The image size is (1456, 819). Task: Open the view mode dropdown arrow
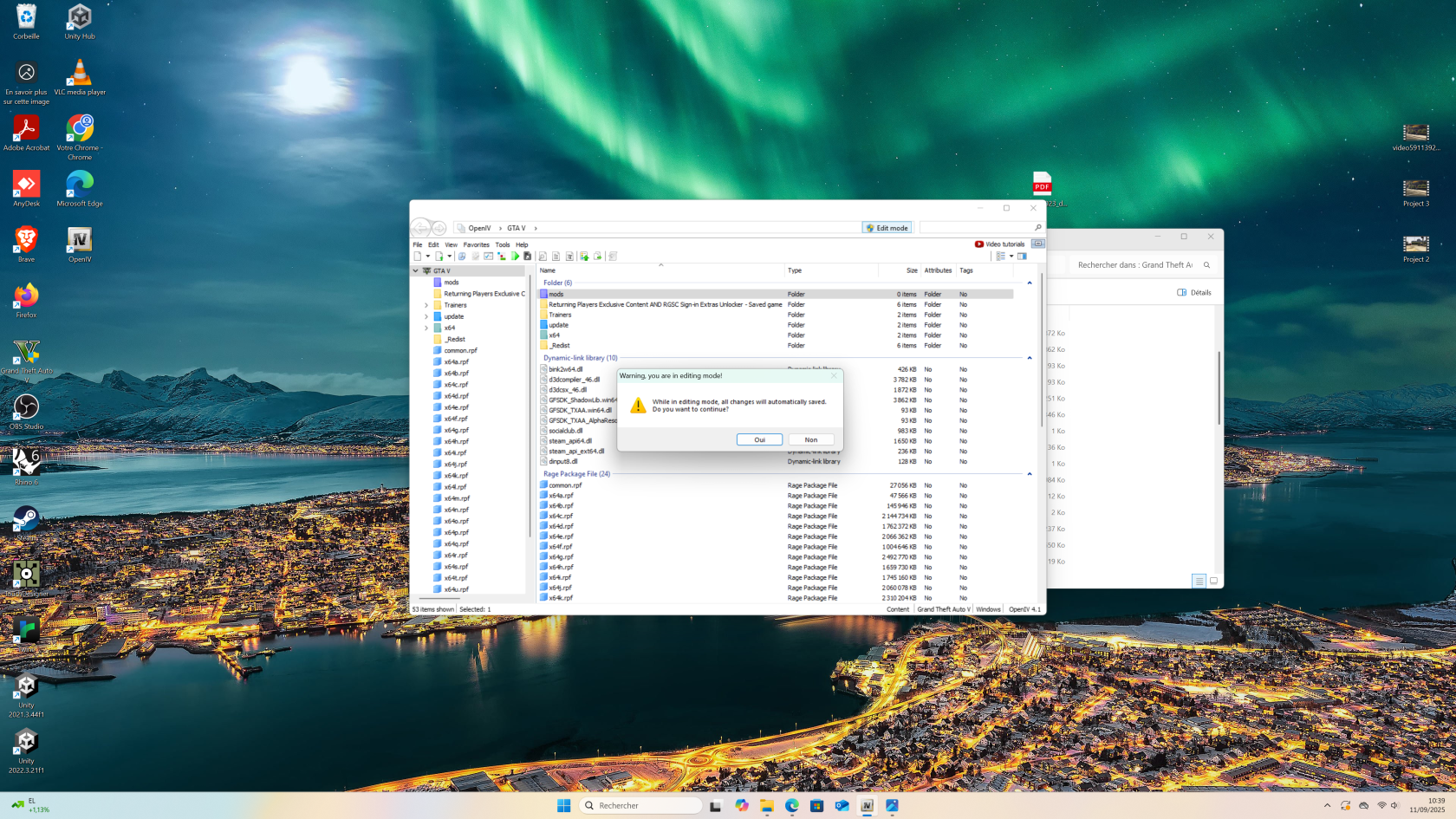(x=1011, y=257)
